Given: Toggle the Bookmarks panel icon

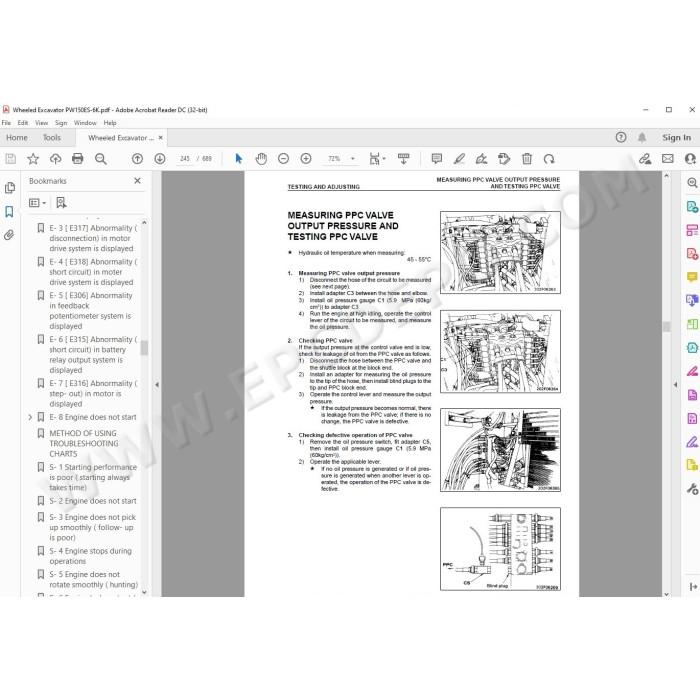Looking at the screenshot, I should (9, 211).
